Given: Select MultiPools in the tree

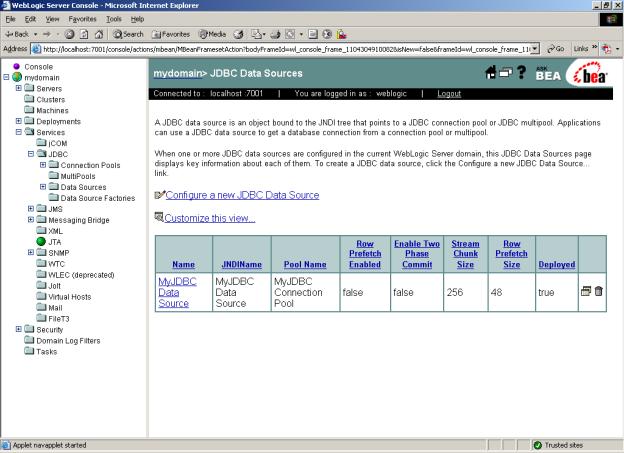Looking at the screenshot, I should [78, 176].
